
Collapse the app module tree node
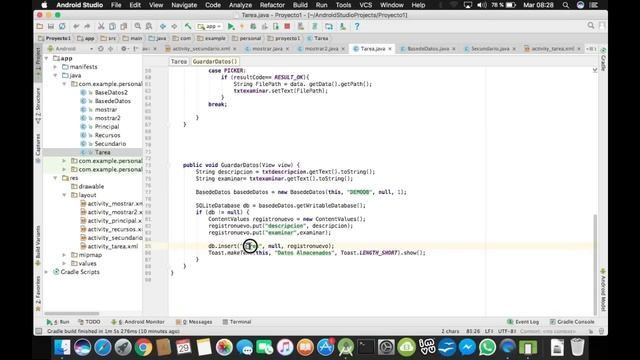[47, 58]
